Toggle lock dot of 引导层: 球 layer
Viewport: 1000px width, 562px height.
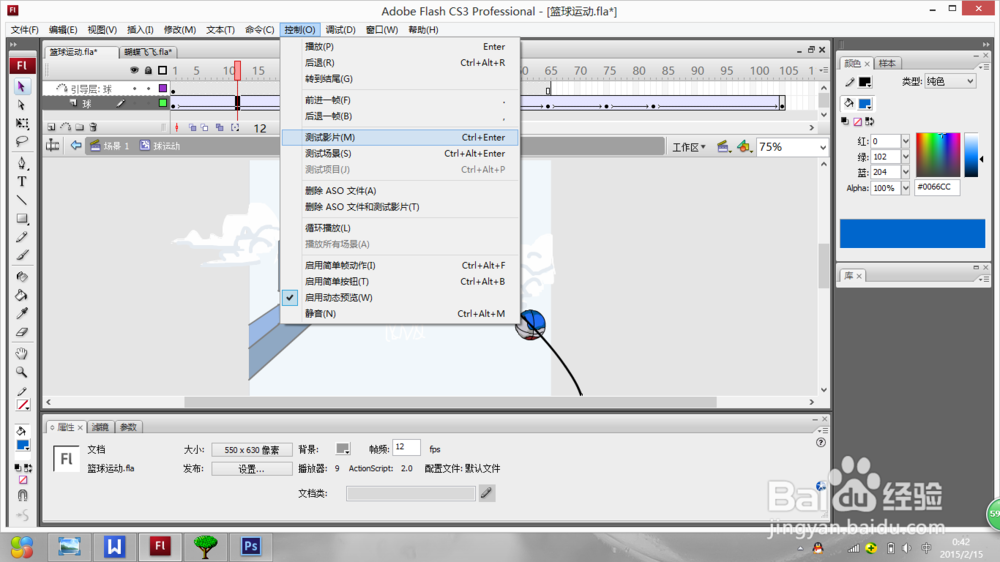tap(149, 89)
